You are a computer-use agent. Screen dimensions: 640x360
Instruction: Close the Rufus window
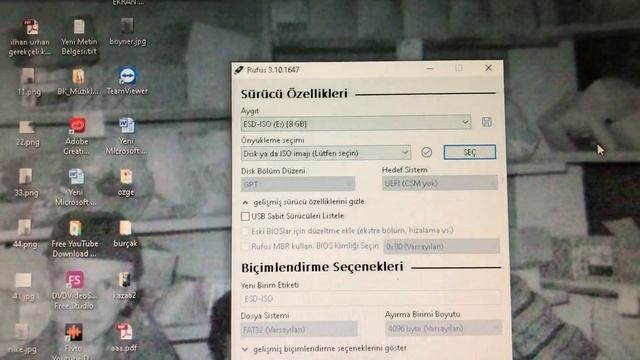pos(488,68)
